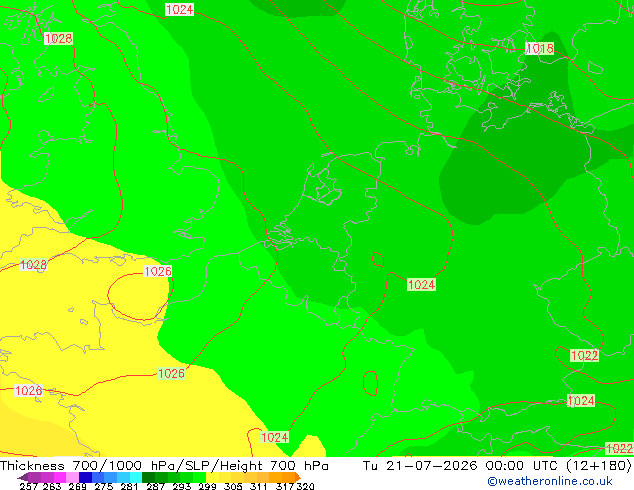
Task: Click the legend value 281
Action: [x=129, y=486]
